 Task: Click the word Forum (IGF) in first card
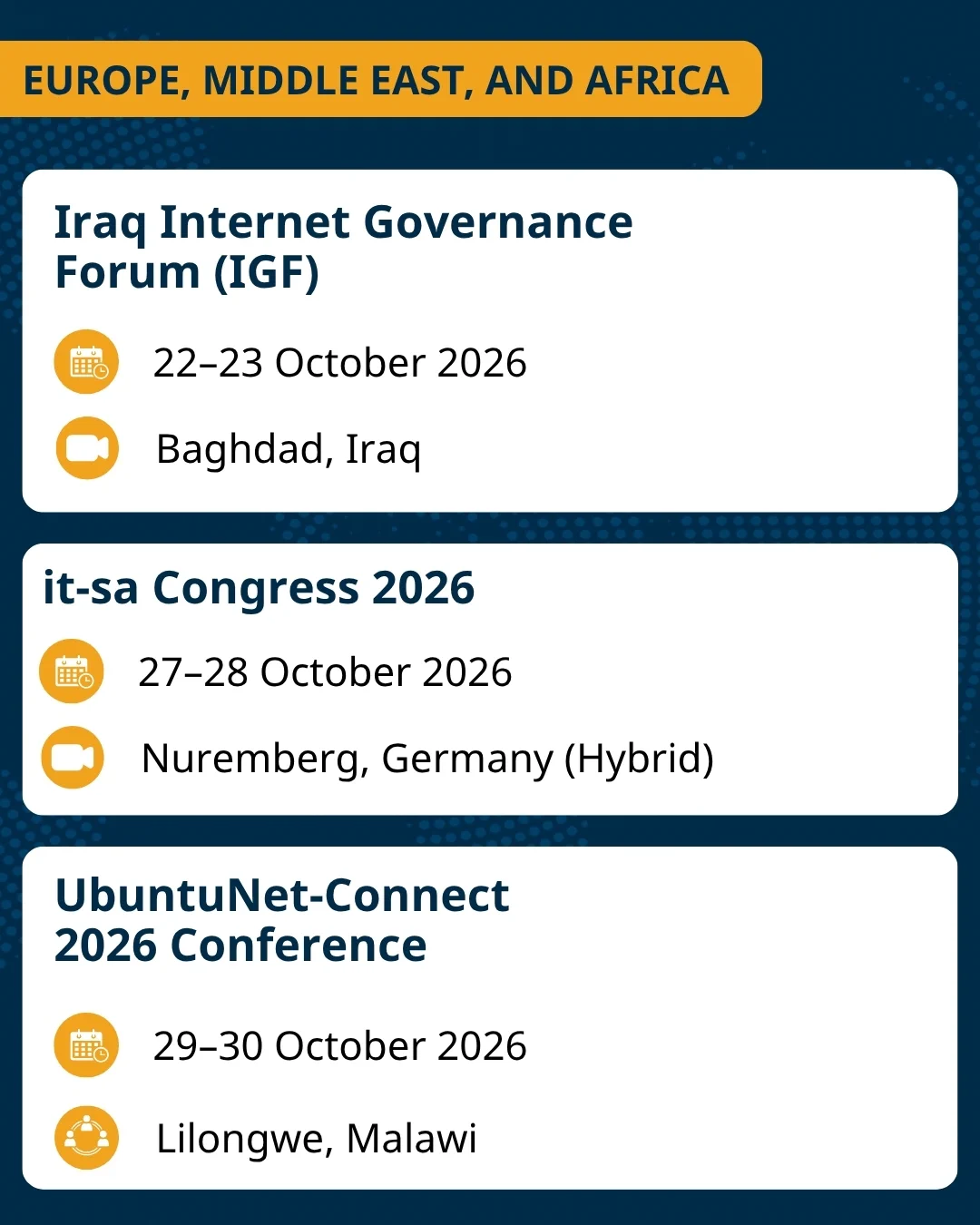187,273
